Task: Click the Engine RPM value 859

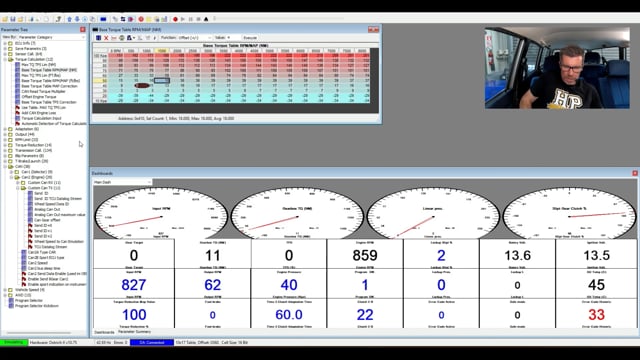Action: point(365,256)
